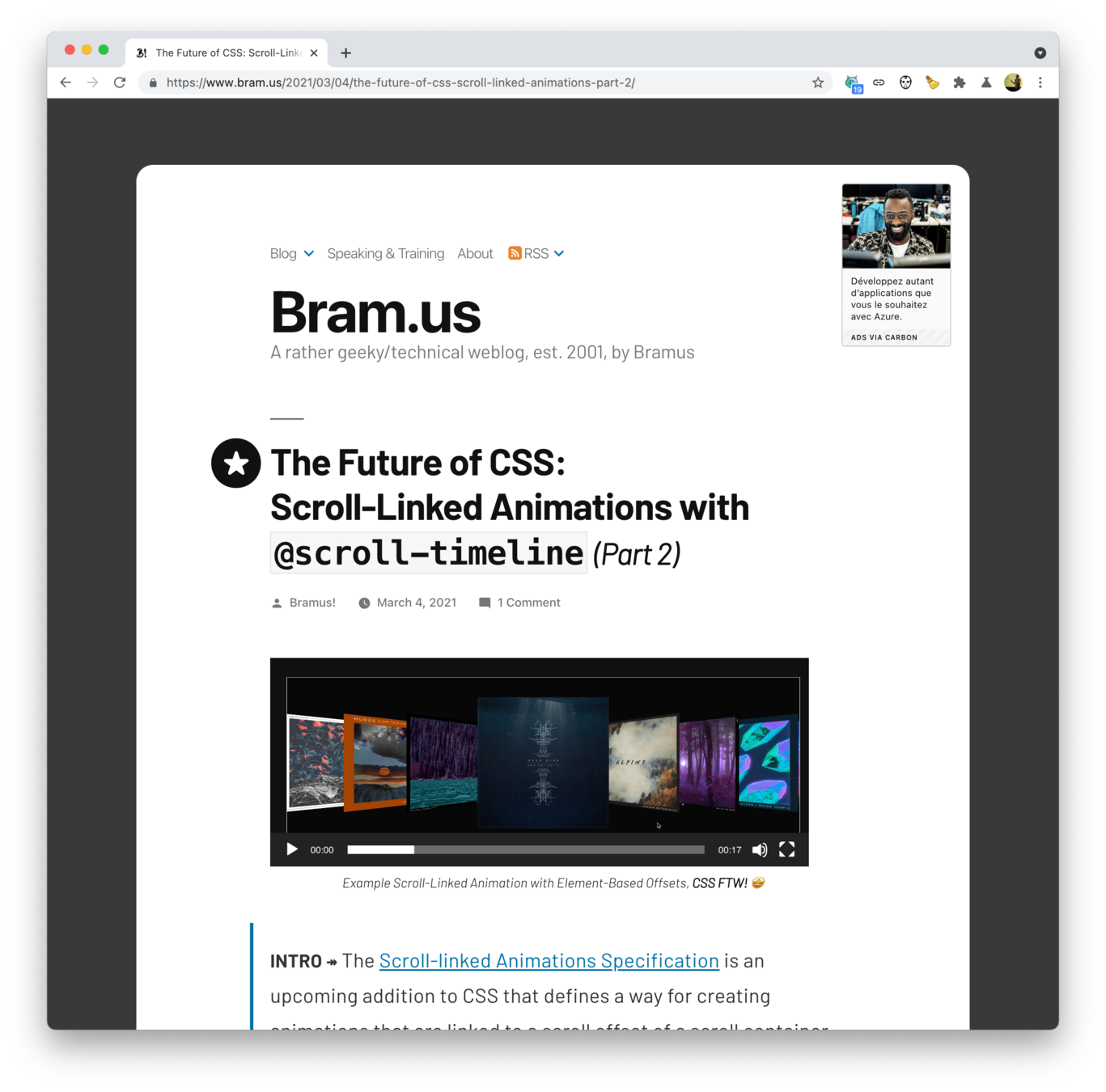1106x1092 pixels.
Task: Mute the video with speaker icon
Action: (x=760, y=849)
